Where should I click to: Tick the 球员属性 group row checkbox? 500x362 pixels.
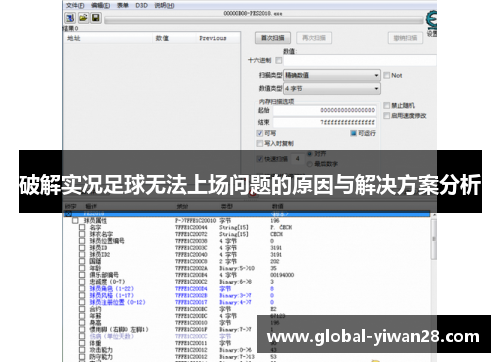point(75,221)
